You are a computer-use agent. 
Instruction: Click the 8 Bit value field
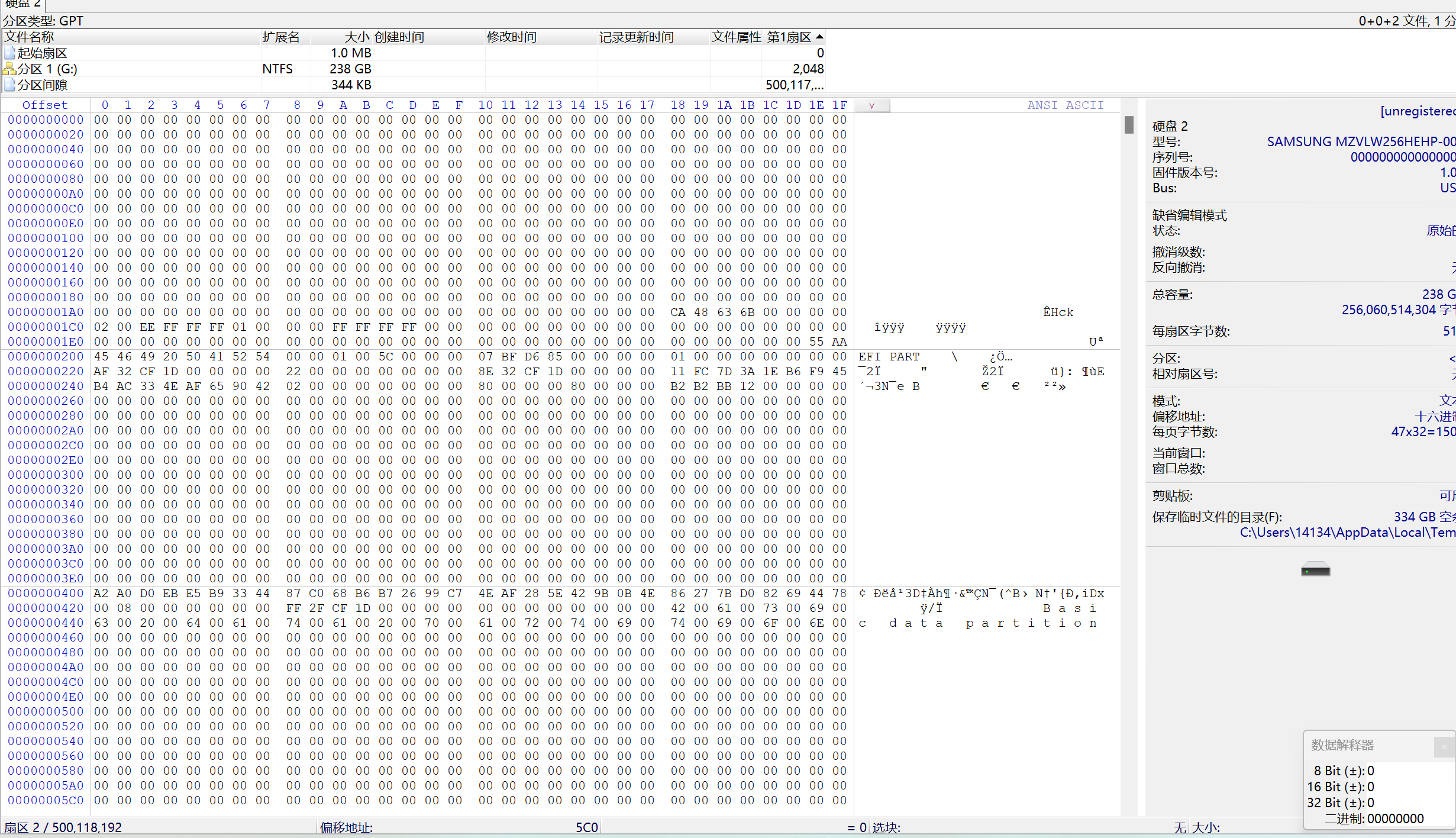point(1370,771)
